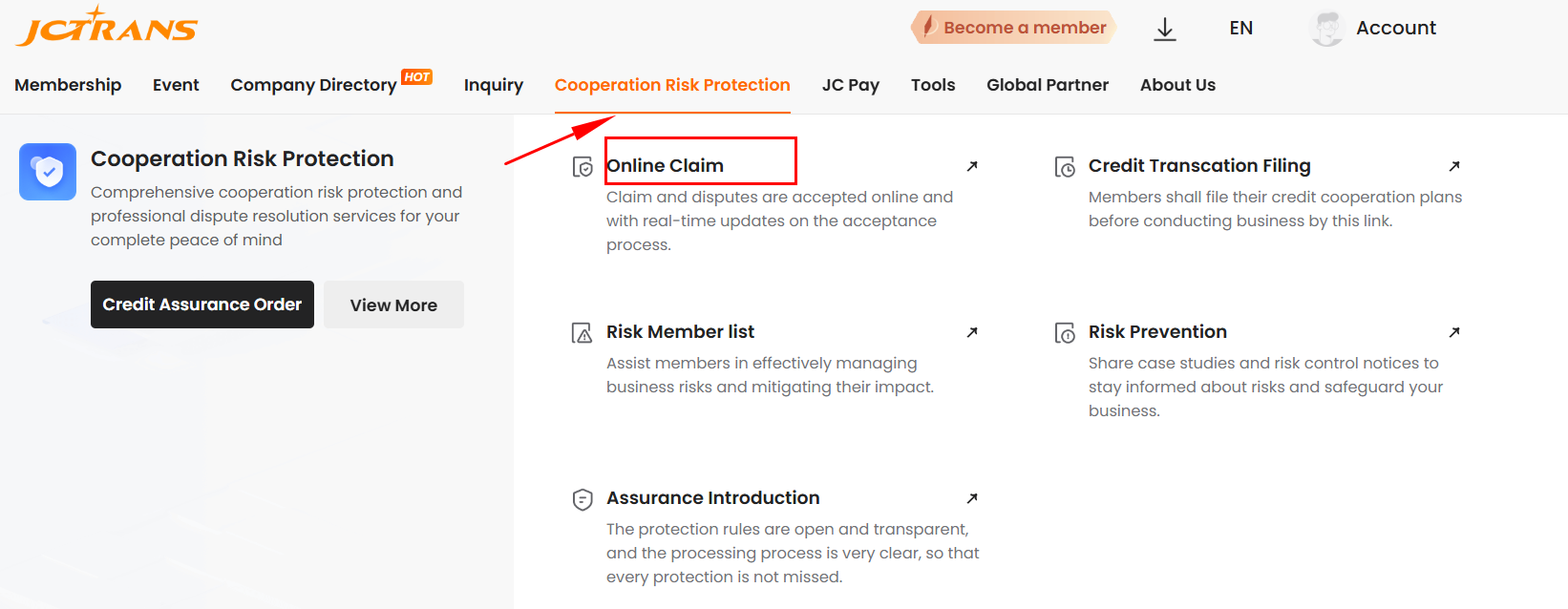Click the Assurance Introduction shield icon
1568x609 pixels.
point(583,499)
